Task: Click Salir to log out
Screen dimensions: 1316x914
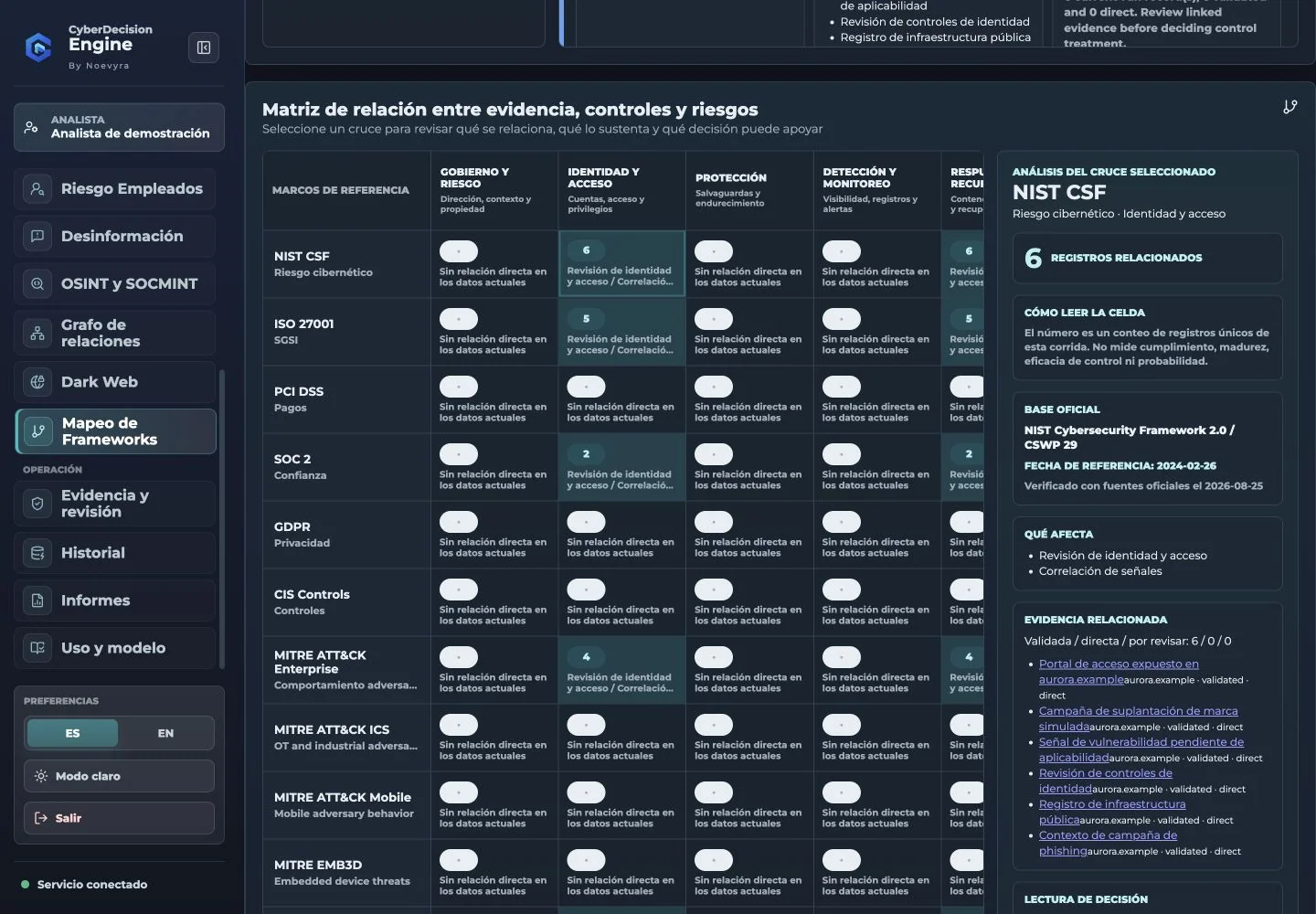Action: [119, 818]
